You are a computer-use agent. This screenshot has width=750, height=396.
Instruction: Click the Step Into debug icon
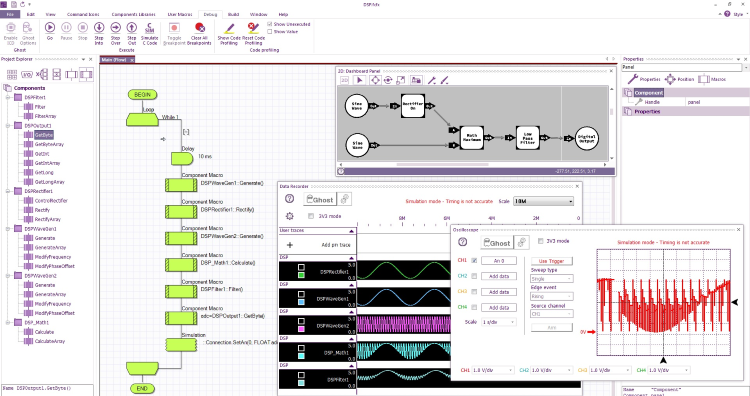pos(99,28)
